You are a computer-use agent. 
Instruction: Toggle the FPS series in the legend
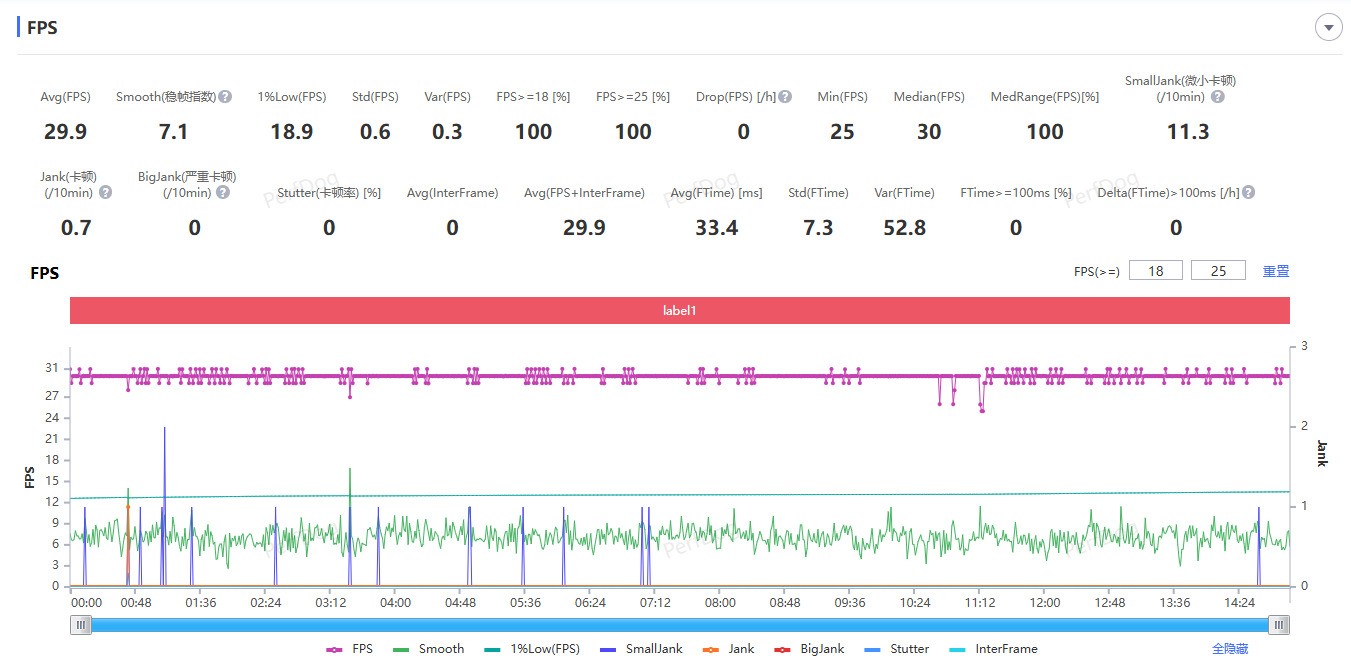[x=350, y=649]
